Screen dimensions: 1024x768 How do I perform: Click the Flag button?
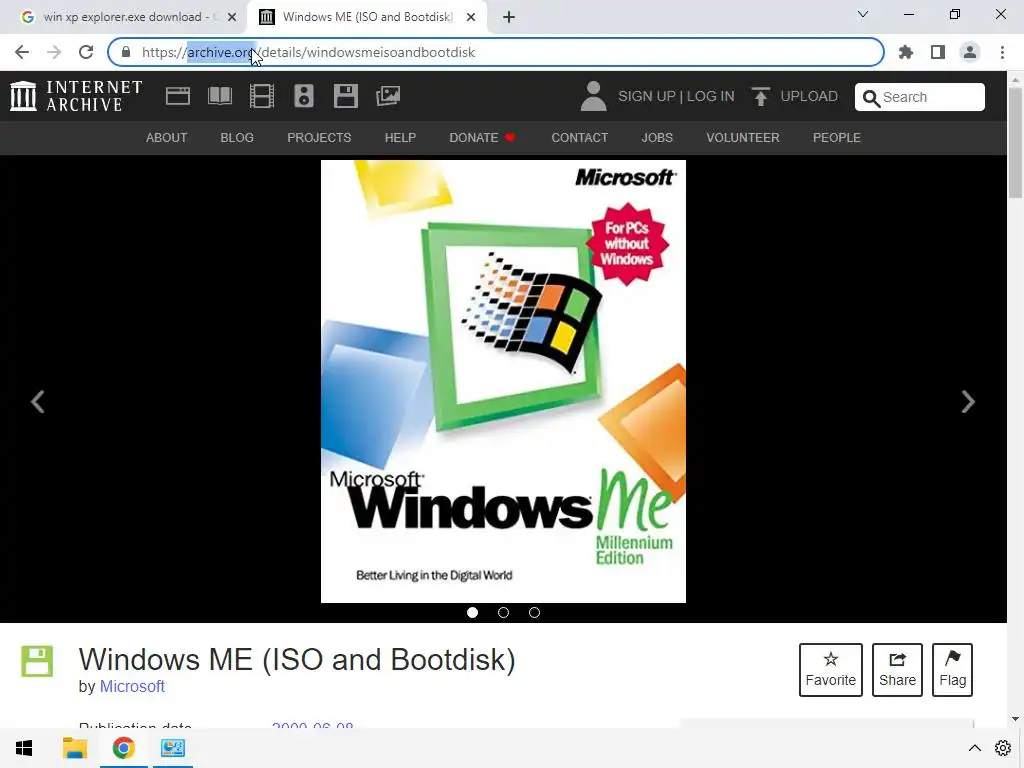point(952,670)
